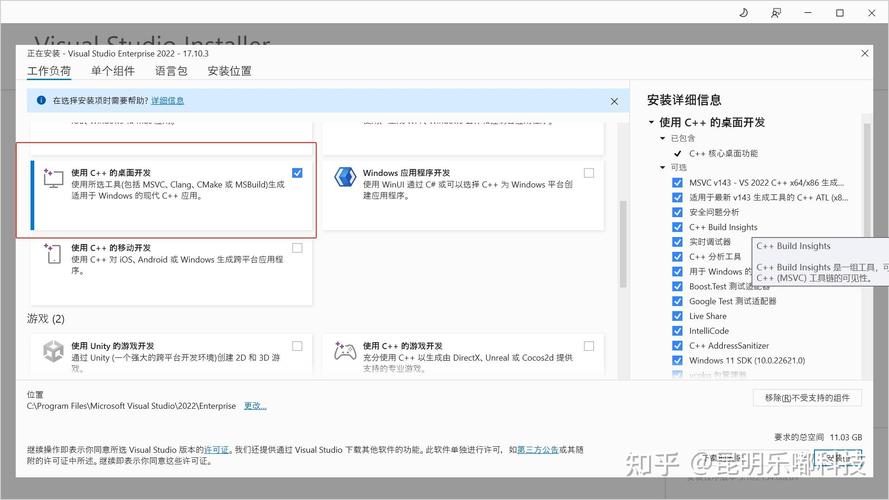
Task: Uncheck the Google Test 测试适配器 component
Action: [x=677, y=301]
